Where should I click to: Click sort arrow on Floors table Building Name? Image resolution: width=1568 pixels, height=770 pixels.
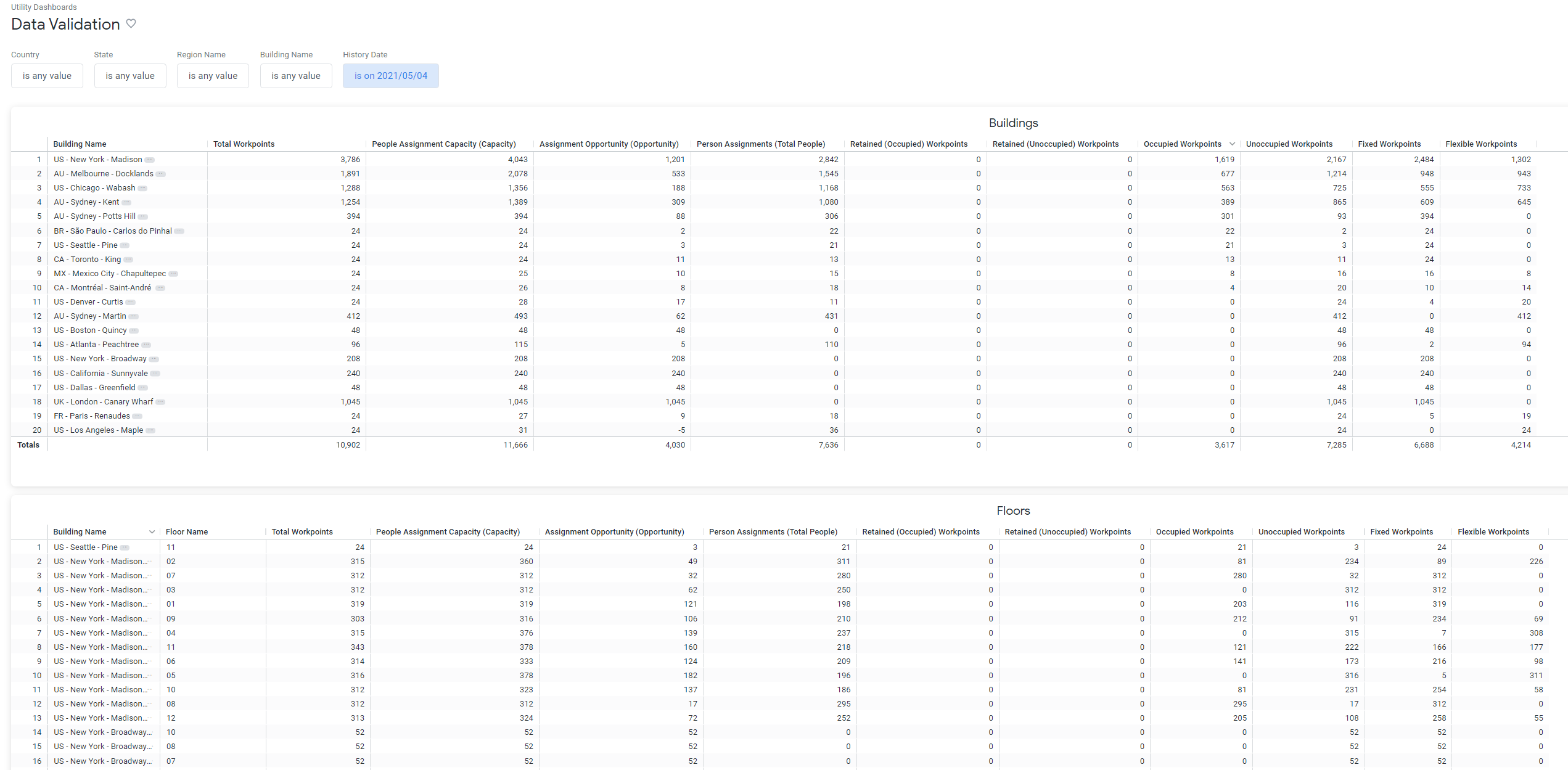point(152,531)
